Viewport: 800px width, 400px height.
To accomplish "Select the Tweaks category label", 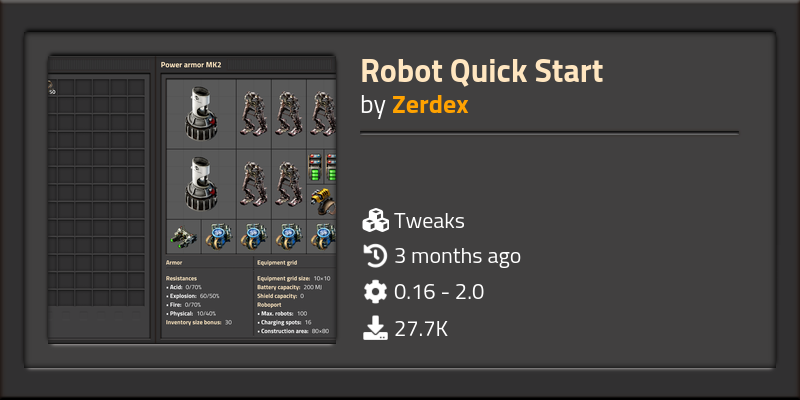I will pos(429,221).
